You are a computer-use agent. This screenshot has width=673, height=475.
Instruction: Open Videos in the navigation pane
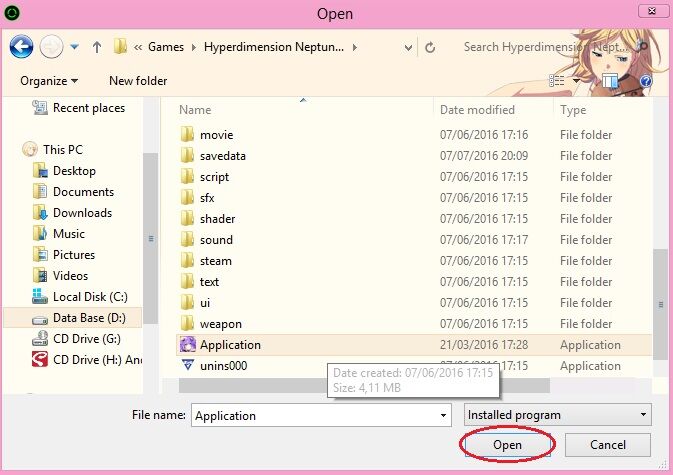click(61, 275)
